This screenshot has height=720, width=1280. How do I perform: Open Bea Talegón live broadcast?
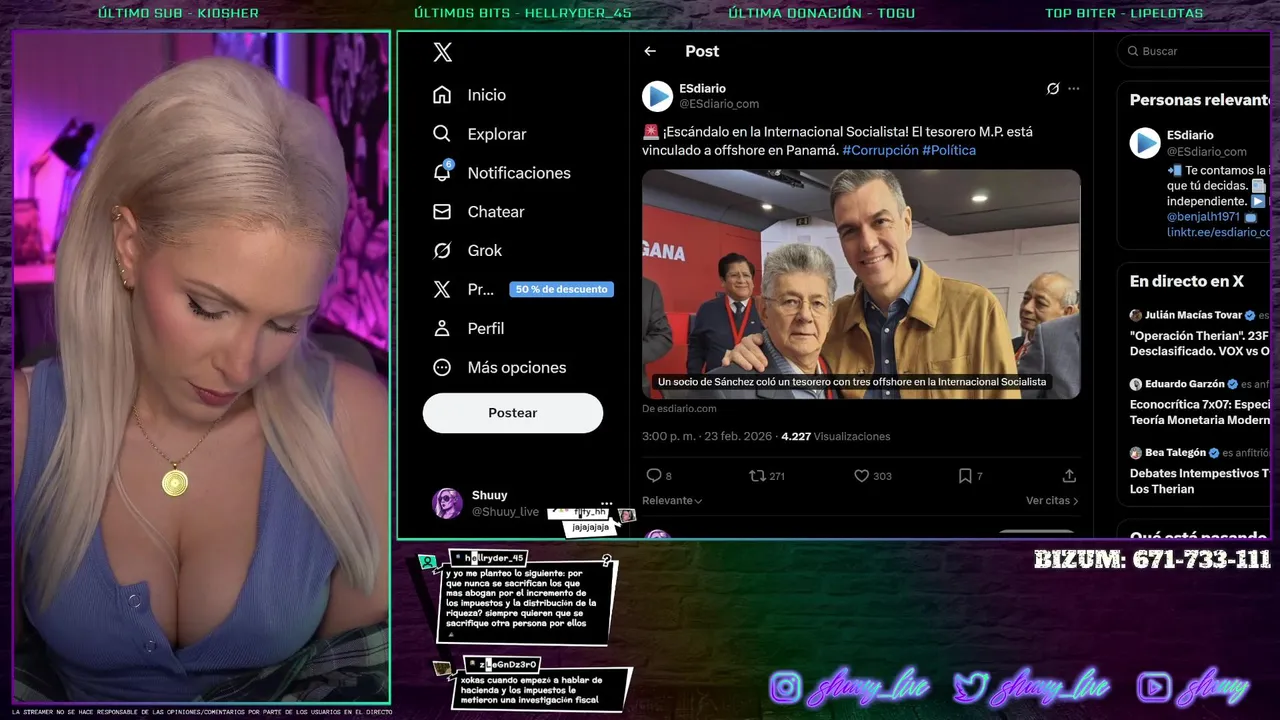1199,471
